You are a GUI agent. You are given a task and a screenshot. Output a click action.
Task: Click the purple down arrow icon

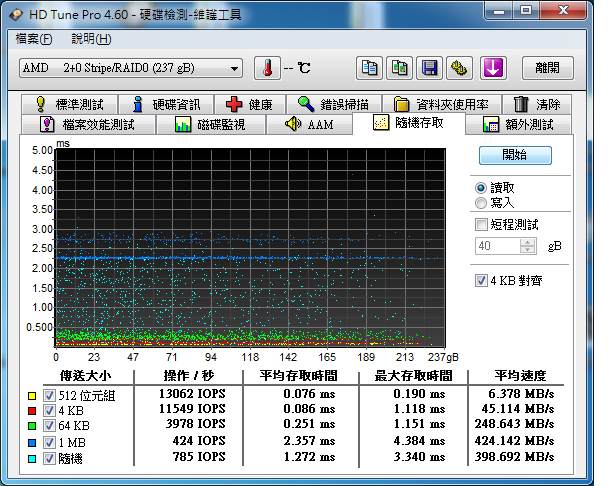(493, 68)
